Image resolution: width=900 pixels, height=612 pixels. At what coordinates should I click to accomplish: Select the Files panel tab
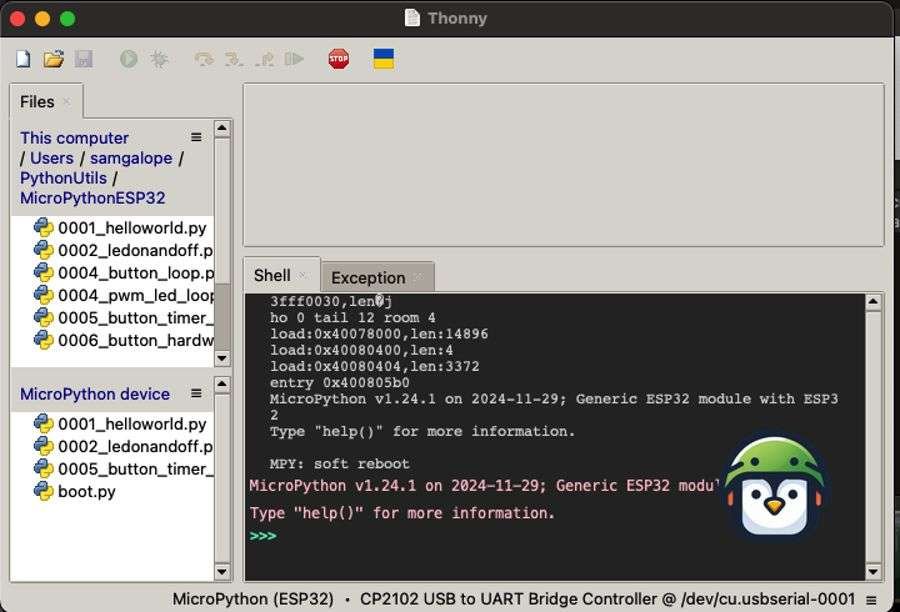coord(37,102)
